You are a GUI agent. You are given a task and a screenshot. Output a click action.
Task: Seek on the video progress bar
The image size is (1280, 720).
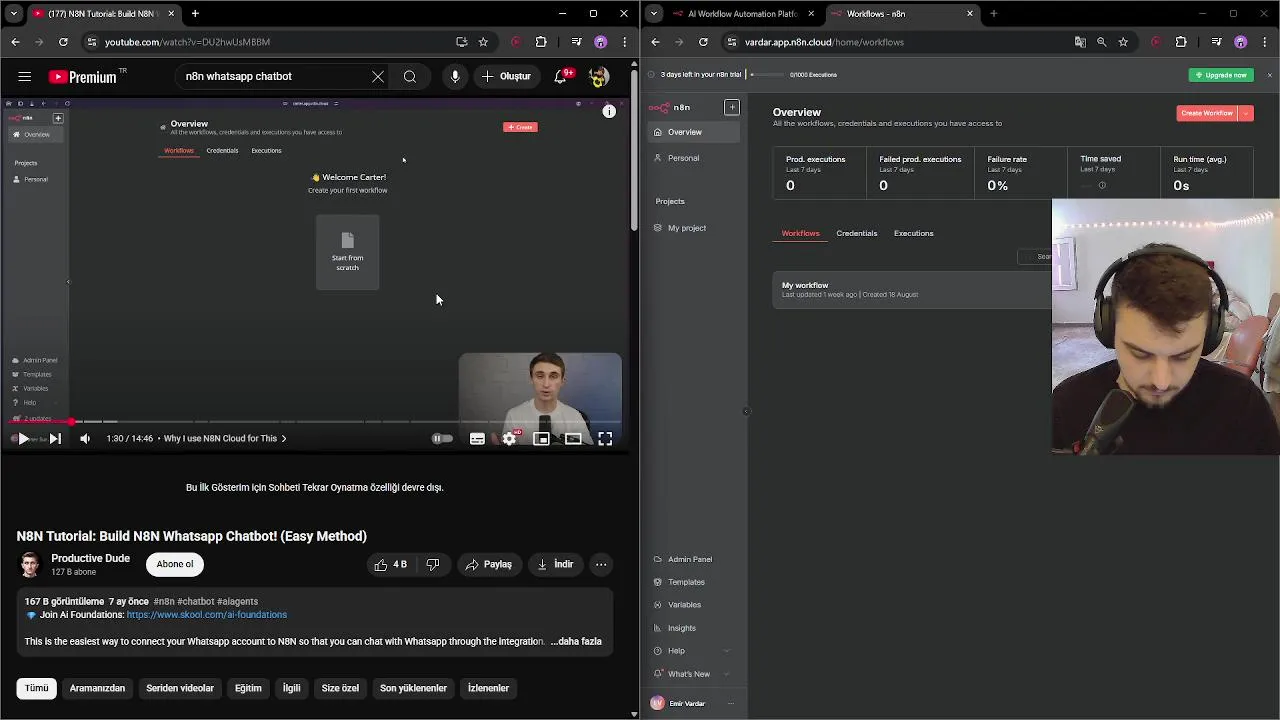click(x=316, y=421)
